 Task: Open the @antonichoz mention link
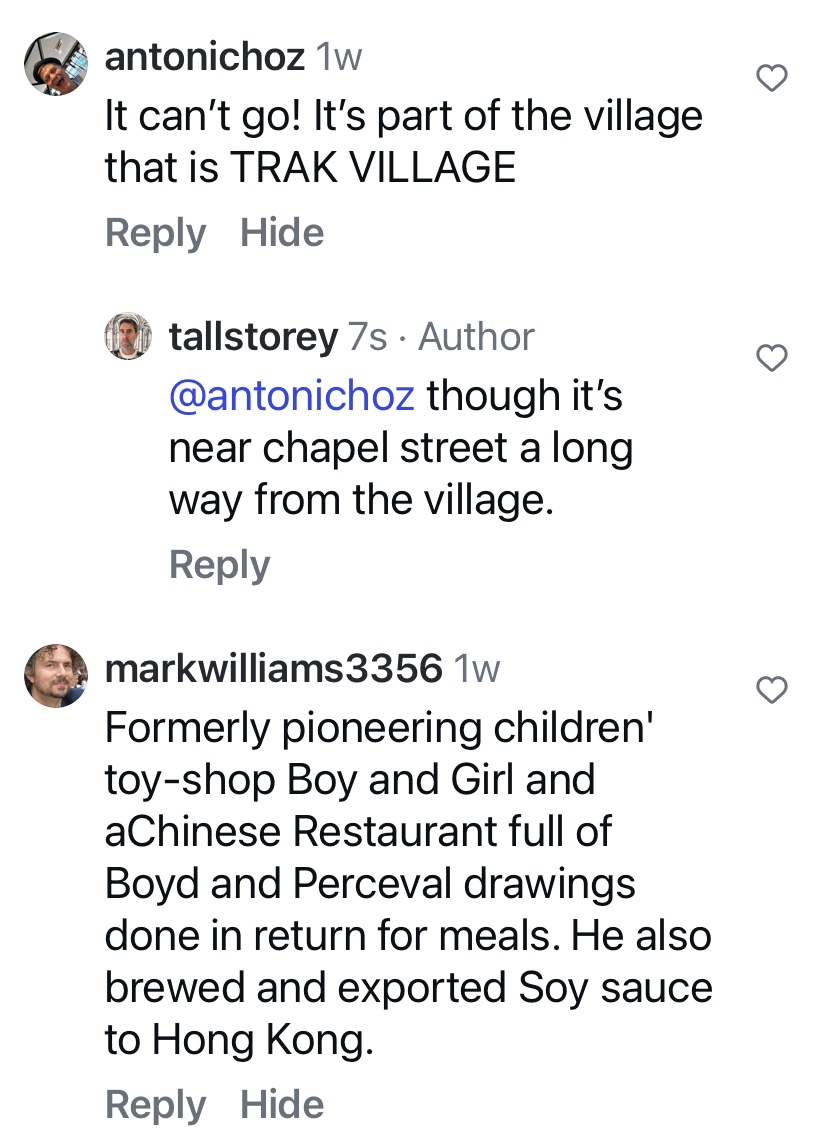pyautogui.click(x=291, y=395)
